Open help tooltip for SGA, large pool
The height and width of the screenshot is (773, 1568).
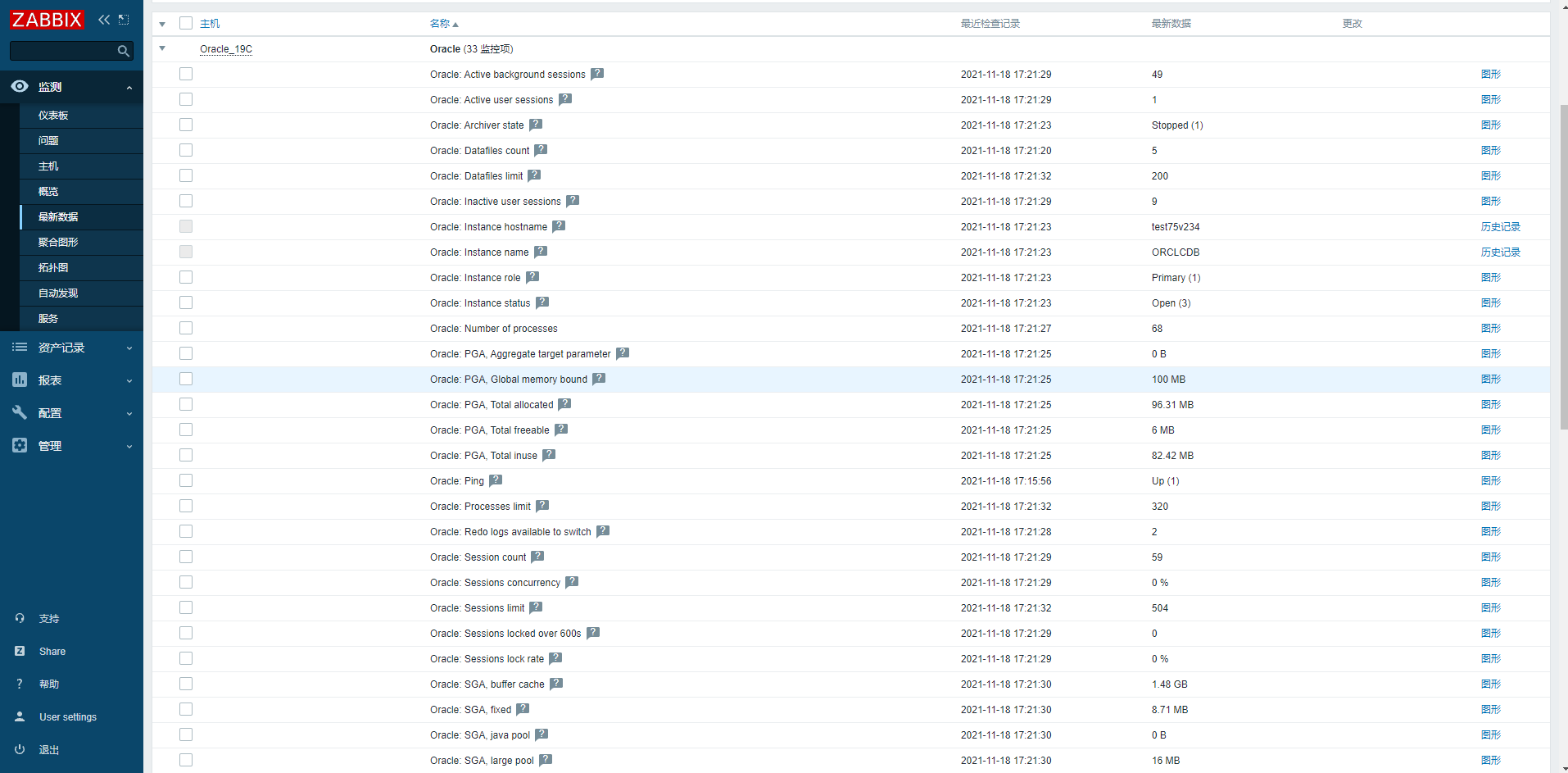(x=546, y=760)
